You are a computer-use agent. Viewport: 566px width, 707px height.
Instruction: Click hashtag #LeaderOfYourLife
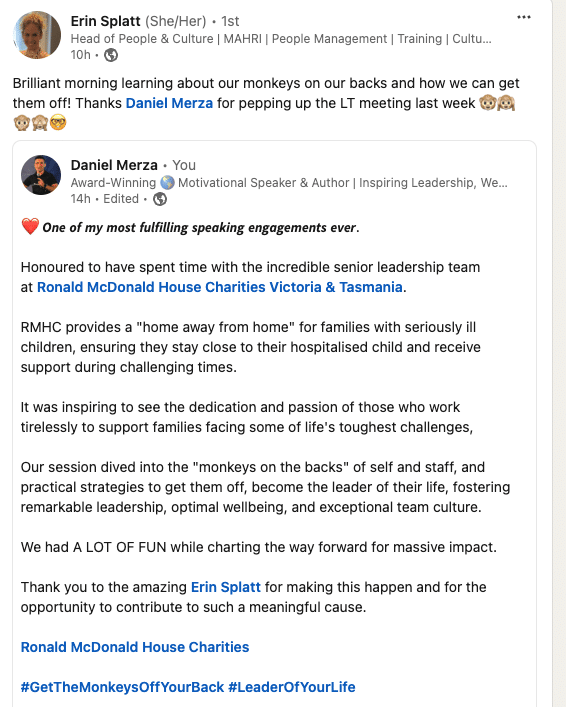click(292, 687)
